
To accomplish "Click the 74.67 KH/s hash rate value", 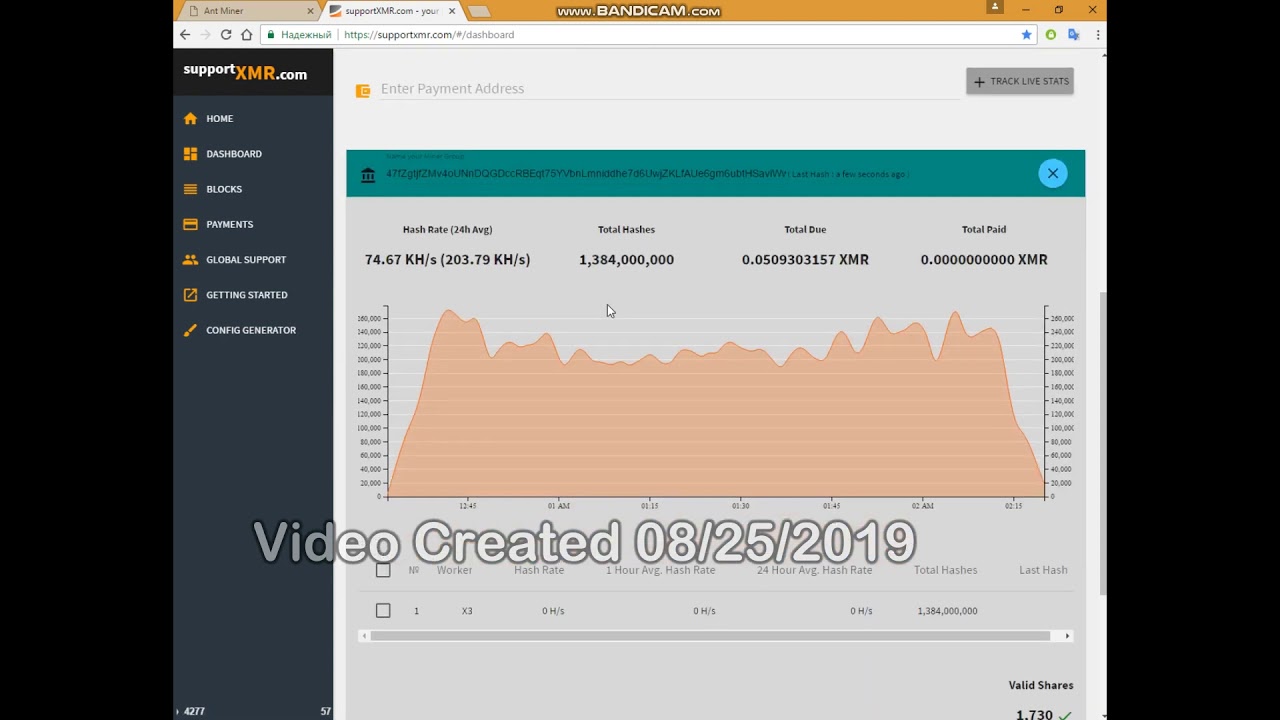I will point(447,259).
